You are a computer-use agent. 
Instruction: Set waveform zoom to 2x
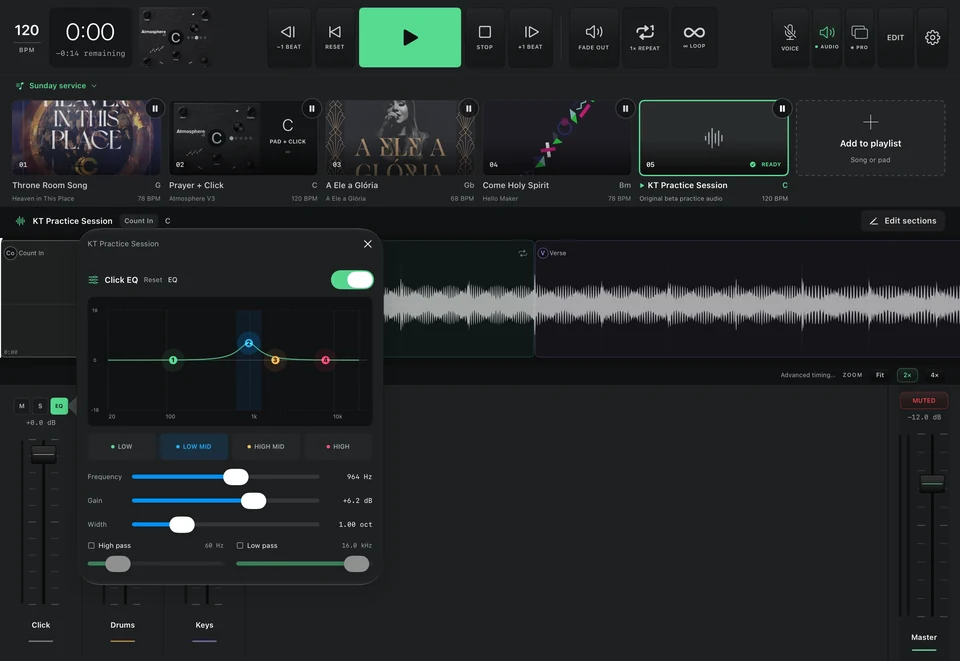click(907, 375)
